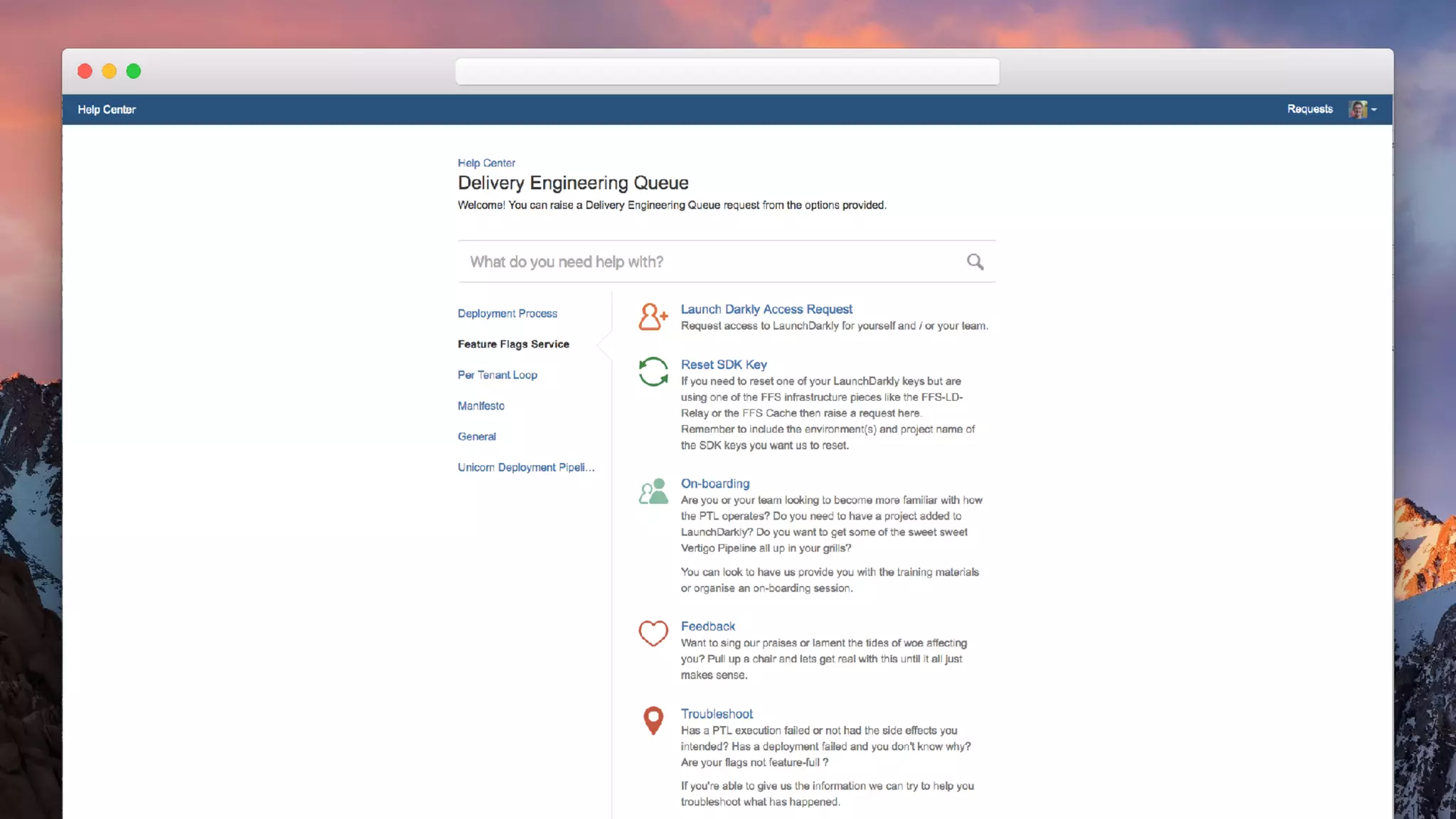Click the Launch Darkly person-plus icon

[x=653, y=317]
